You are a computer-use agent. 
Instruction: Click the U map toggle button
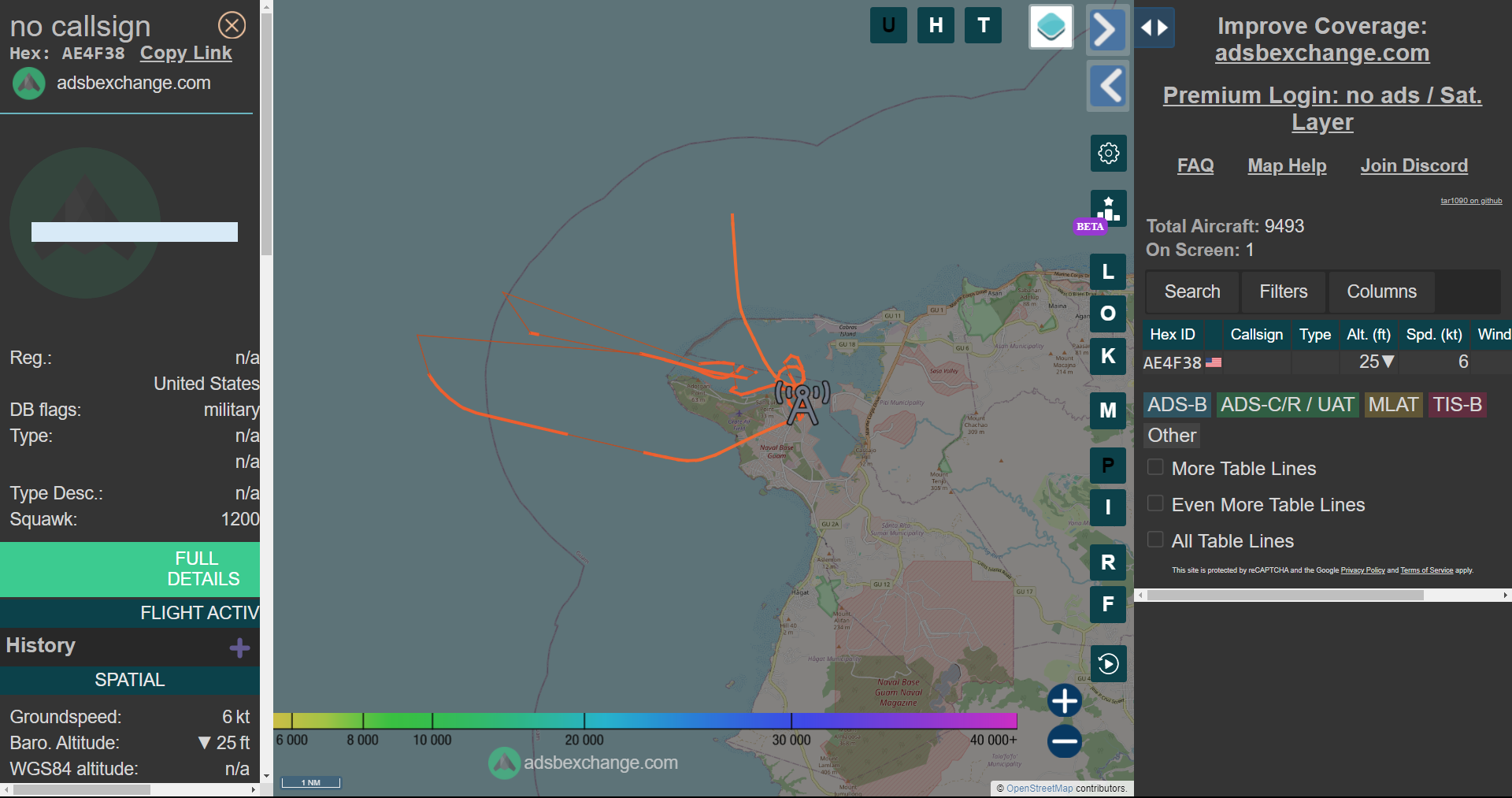tap(888, 25)
